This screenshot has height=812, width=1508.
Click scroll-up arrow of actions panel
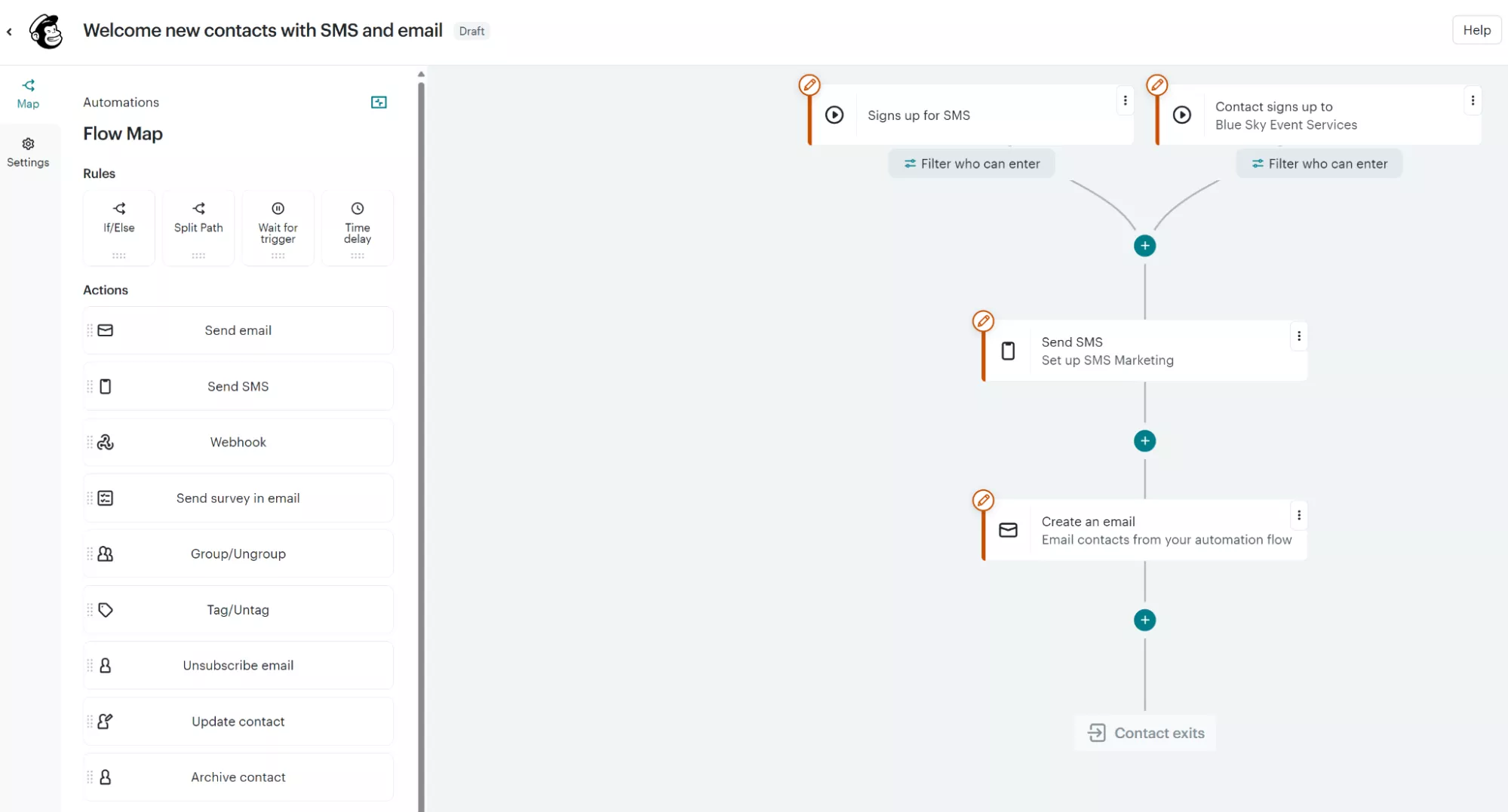click(421, 74)
